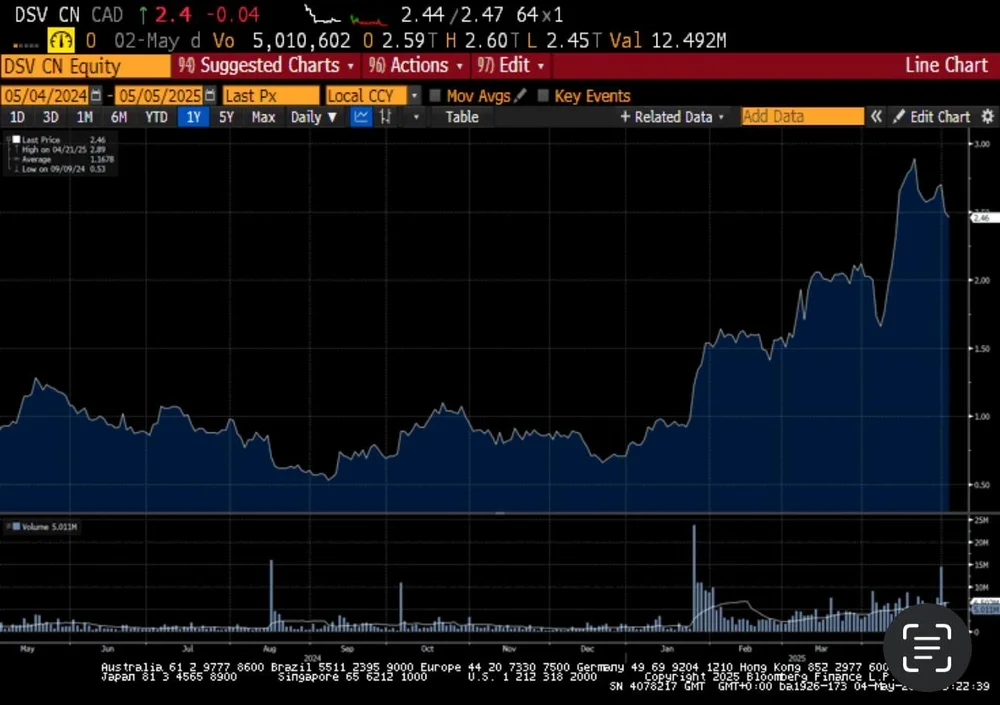This screenshot has width=1000, height=705.
Task: Open the end date calendar picker icon
Action: 210,96
